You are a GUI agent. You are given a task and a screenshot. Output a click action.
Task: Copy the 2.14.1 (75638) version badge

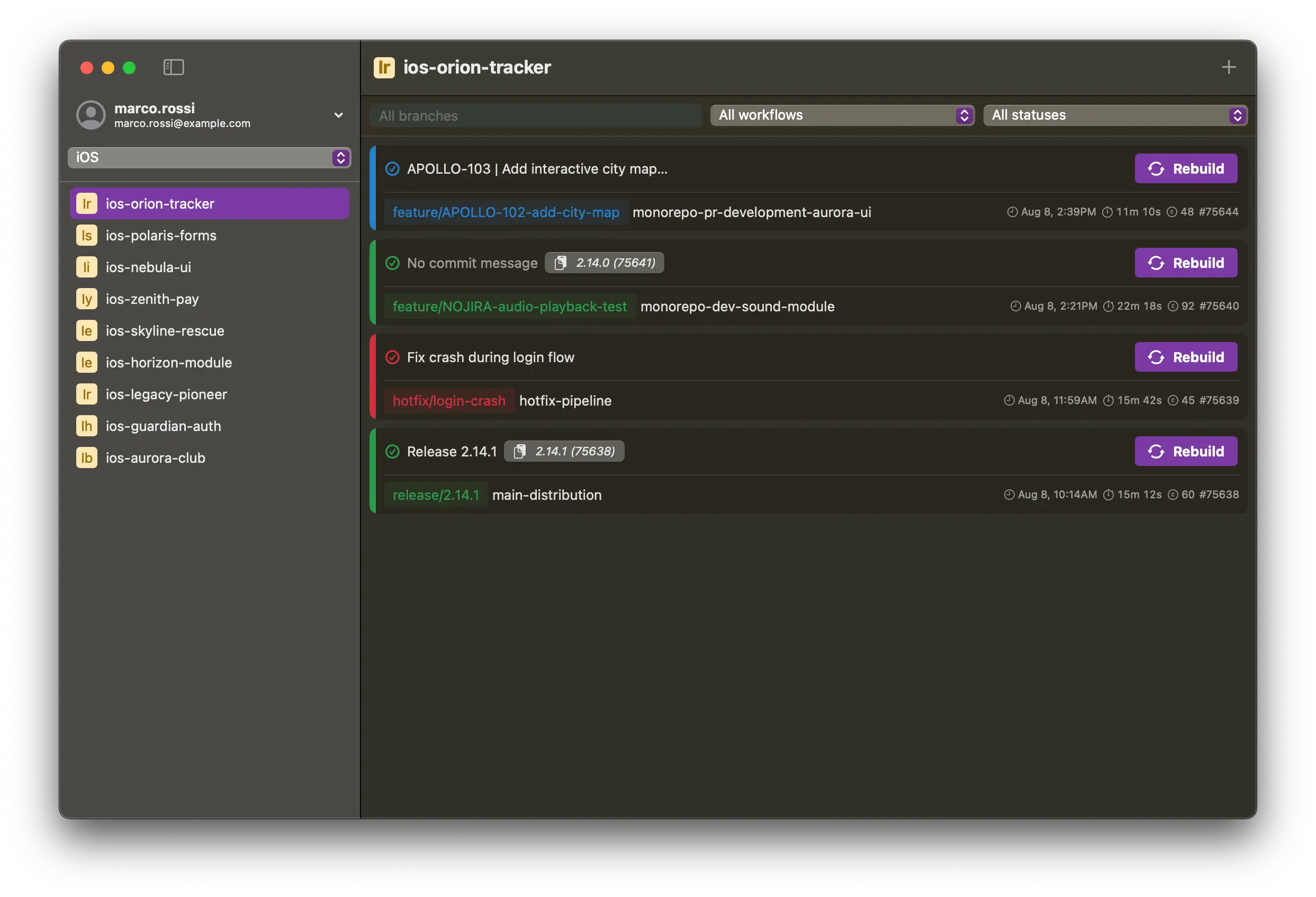click(x=564, y=451)
